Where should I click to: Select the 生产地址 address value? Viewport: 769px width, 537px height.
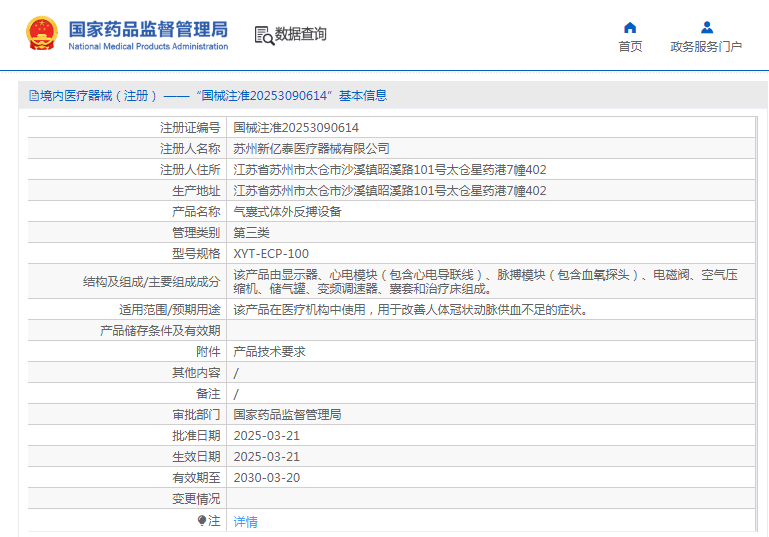(390, 191)
